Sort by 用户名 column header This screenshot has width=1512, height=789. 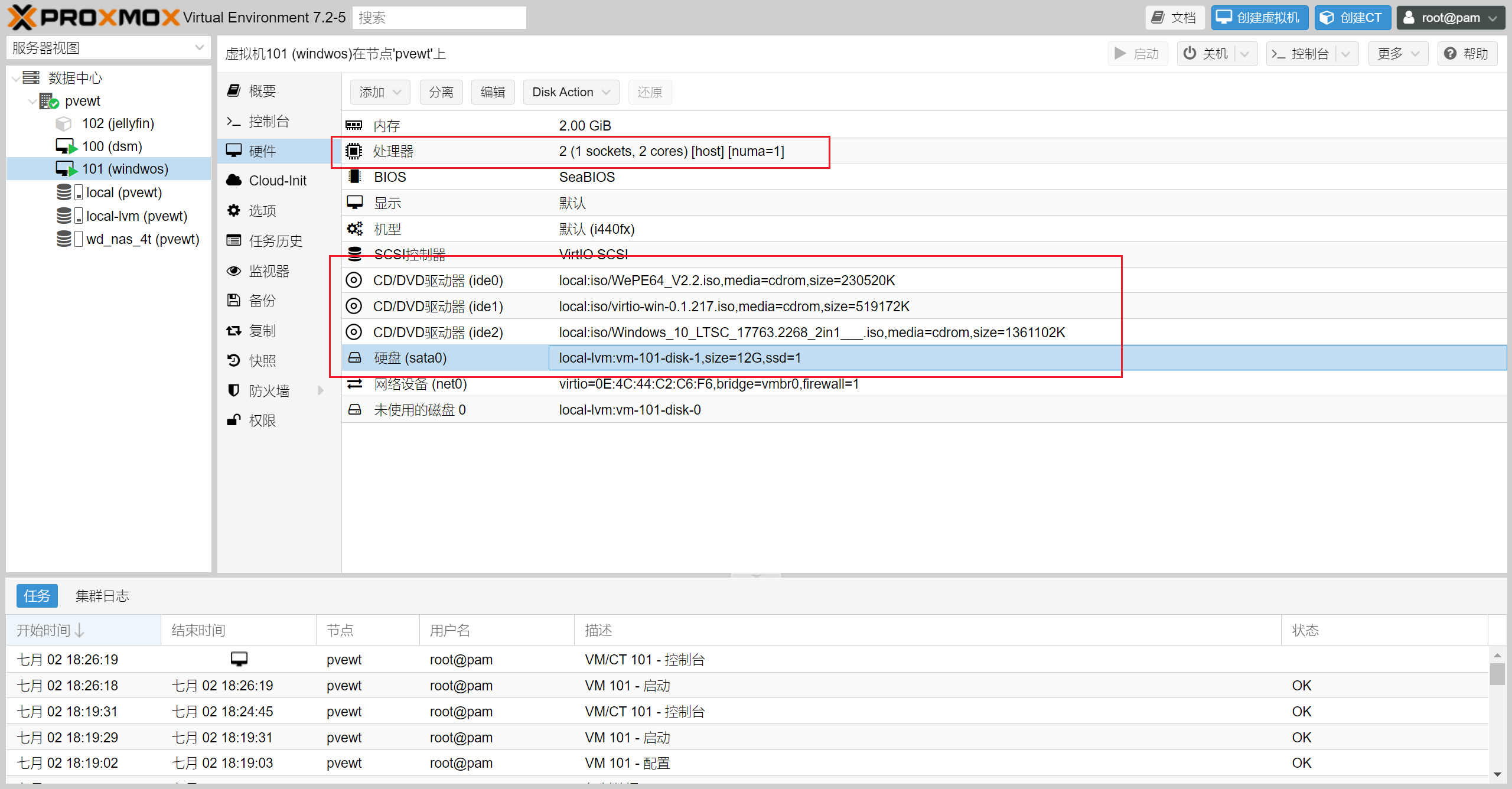coord(497,630)
